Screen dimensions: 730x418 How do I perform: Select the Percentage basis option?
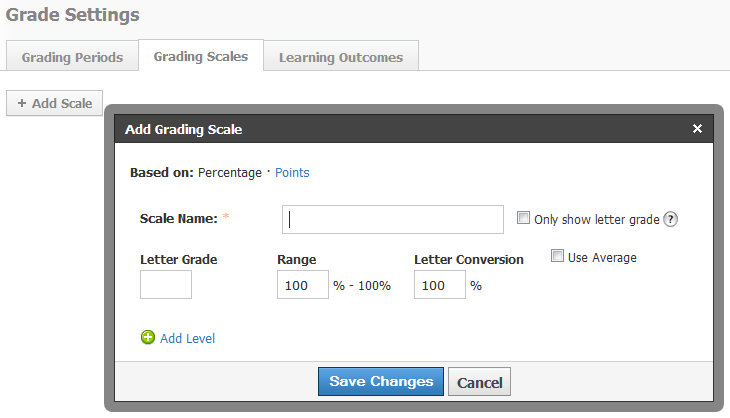coord(230,172)
